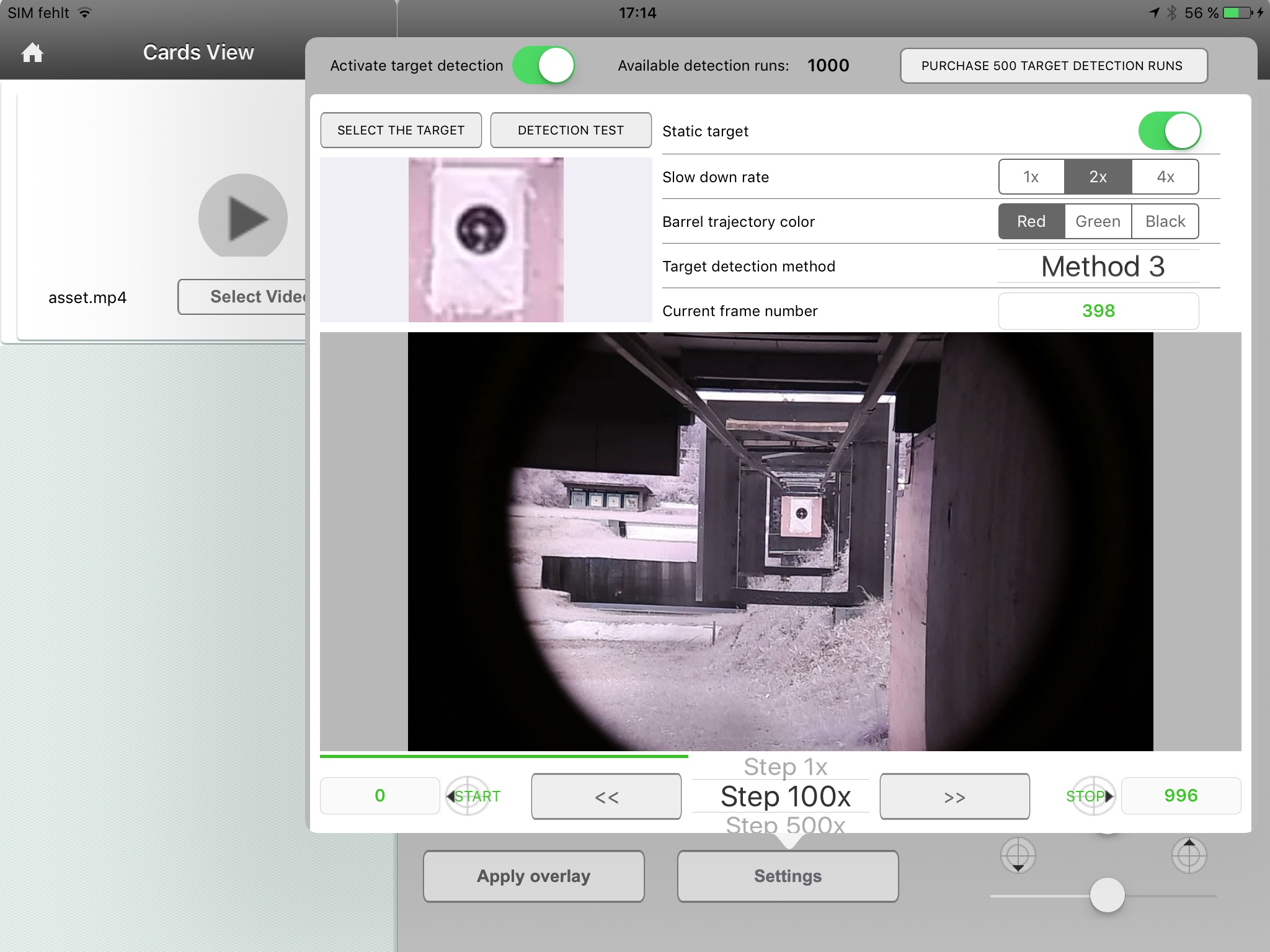Open the Settings button
This screenshot has width=1270, height=952.
[788, 876]
